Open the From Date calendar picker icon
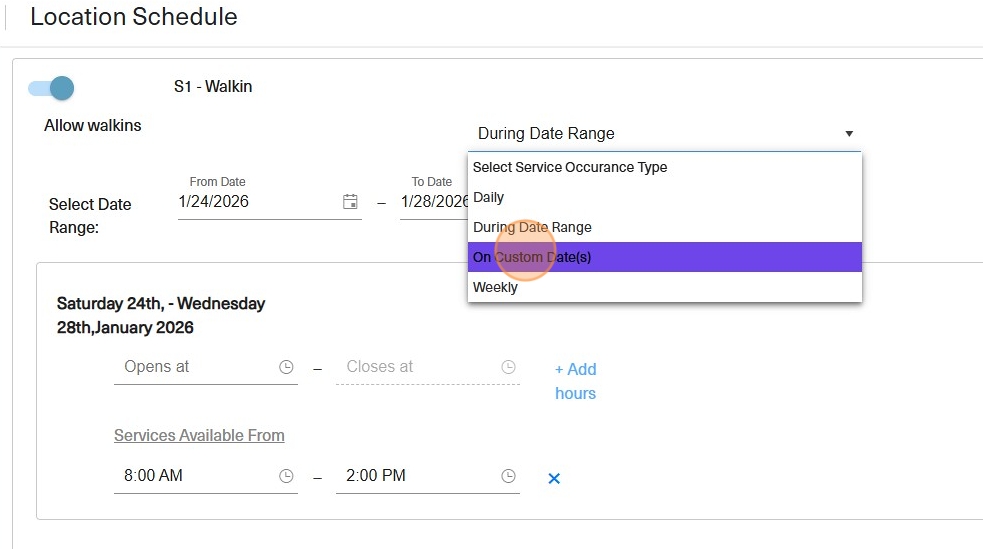 (350, 202)
